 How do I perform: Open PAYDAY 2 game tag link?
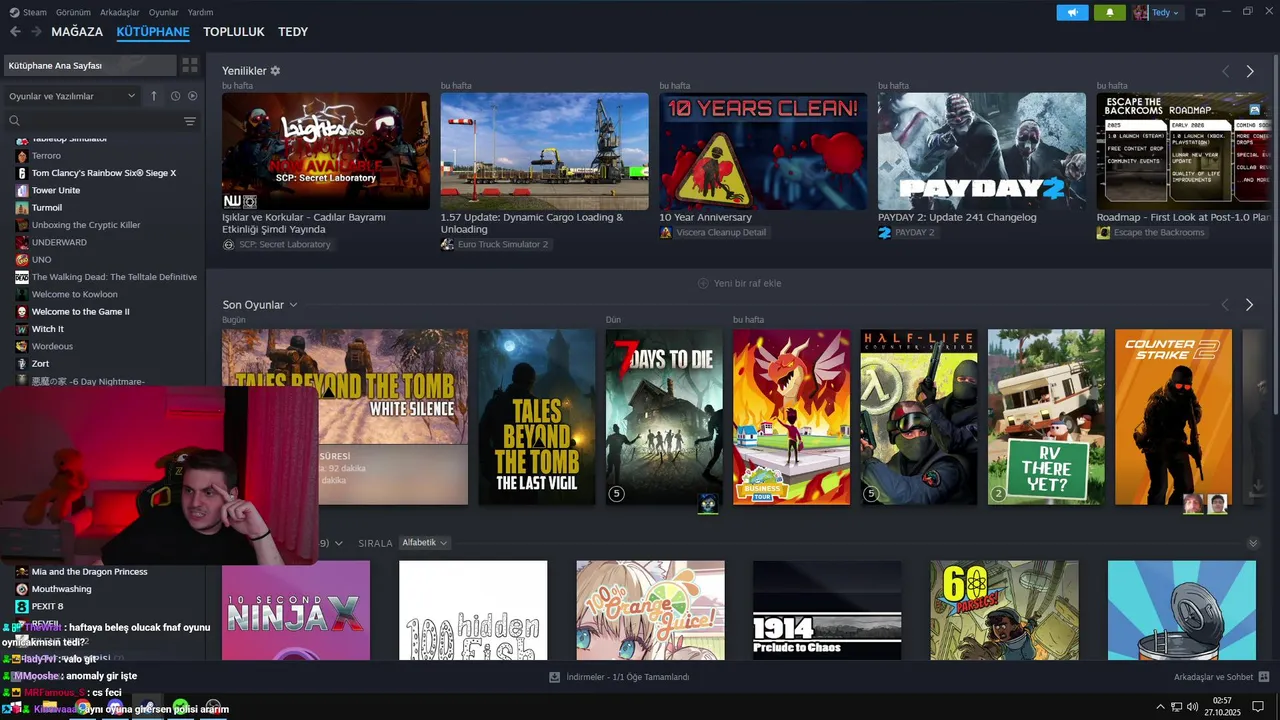point(908,232)
